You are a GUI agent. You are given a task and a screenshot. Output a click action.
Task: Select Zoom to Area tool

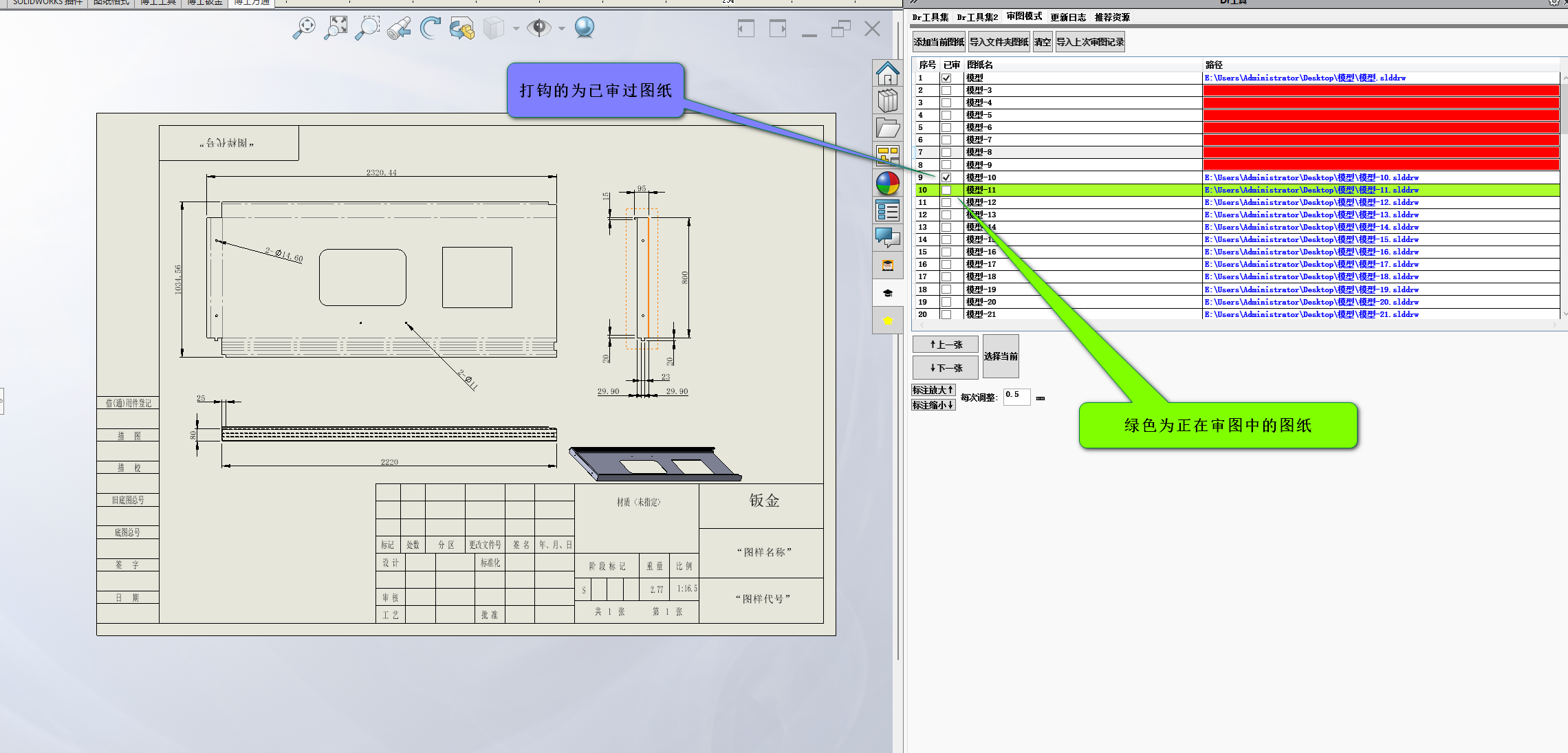click(367, 28)
